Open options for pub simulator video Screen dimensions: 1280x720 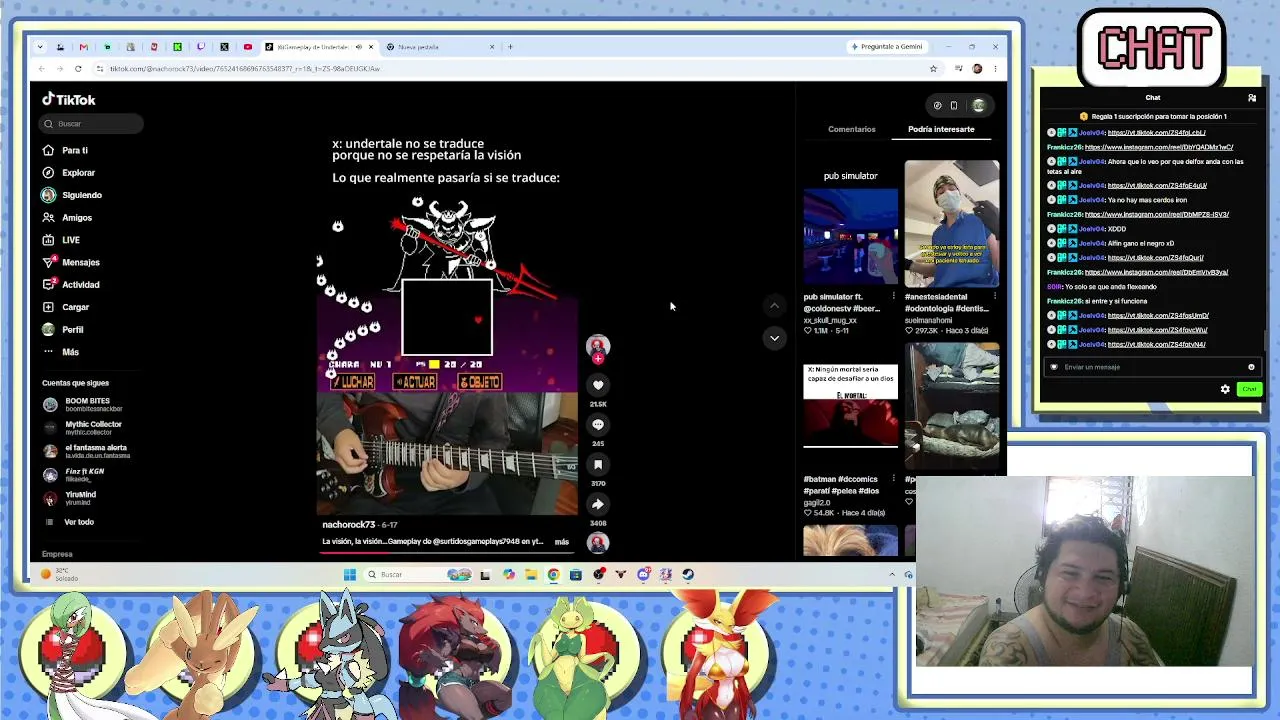coord(893,297)
